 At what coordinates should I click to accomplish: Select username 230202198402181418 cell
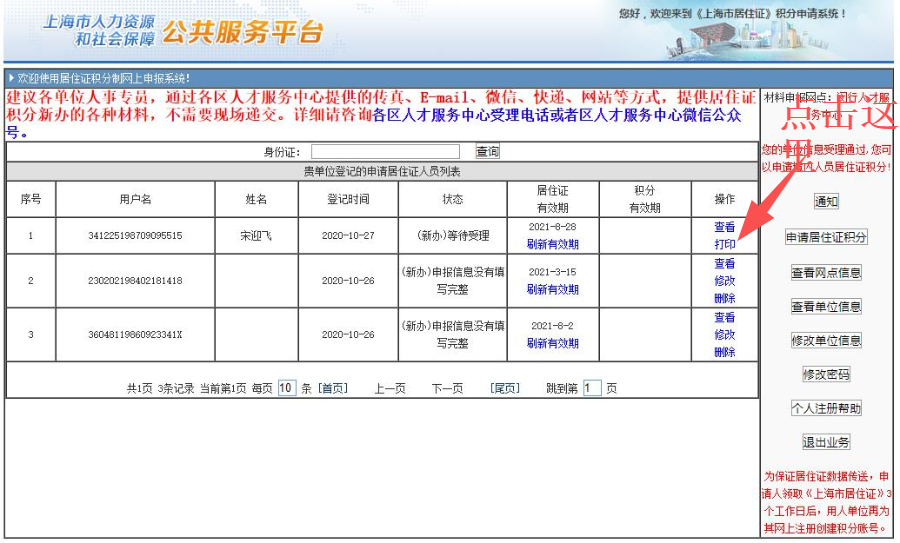[x=135, y=281]
